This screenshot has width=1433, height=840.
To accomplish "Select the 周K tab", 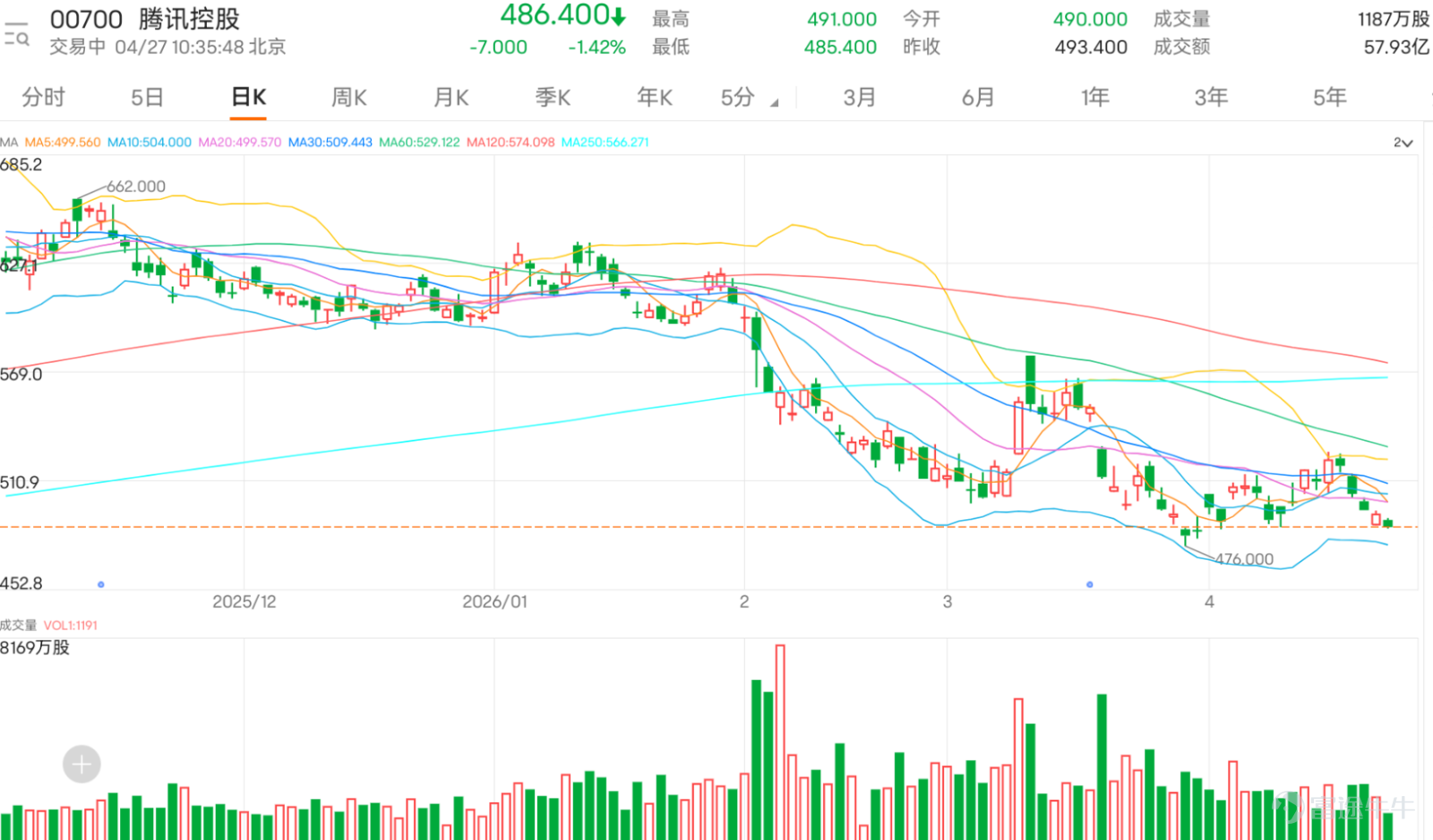I will 349,97.
